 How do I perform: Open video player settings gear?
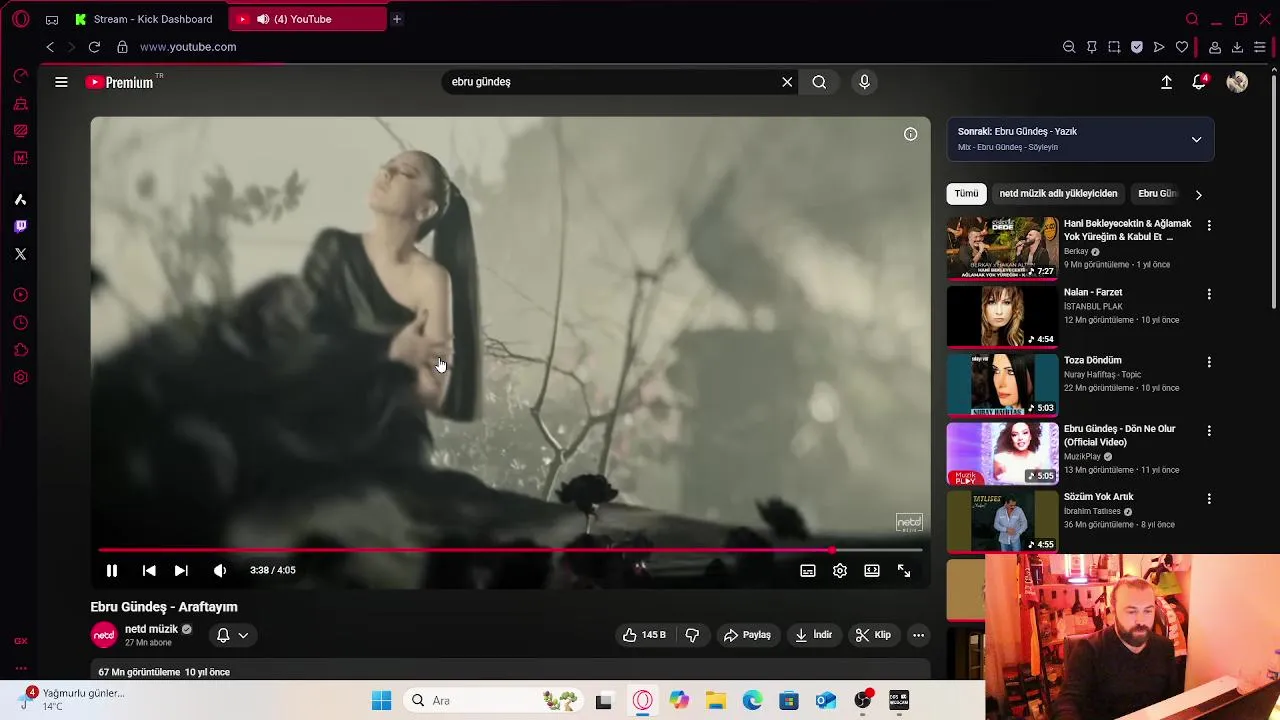click(x=840, y=570)
